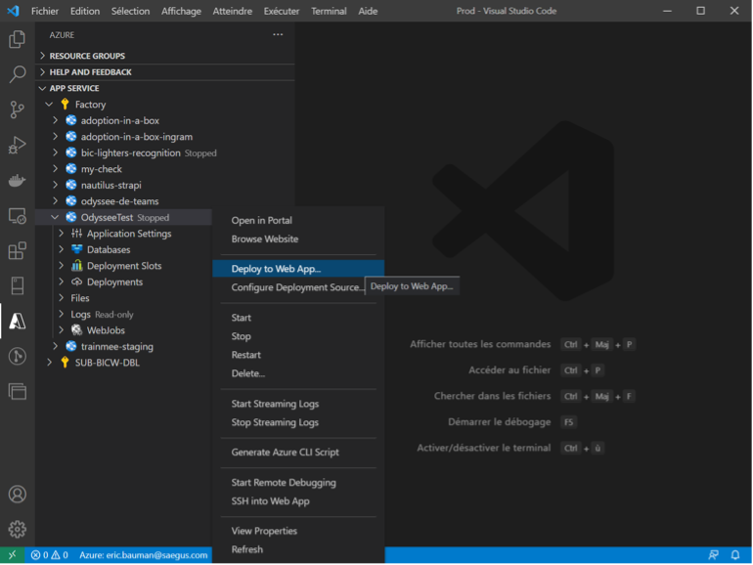This screenshot has width=753, height=565.
Task: Select the Azure view icon
Action: click(x=17, y=321)
